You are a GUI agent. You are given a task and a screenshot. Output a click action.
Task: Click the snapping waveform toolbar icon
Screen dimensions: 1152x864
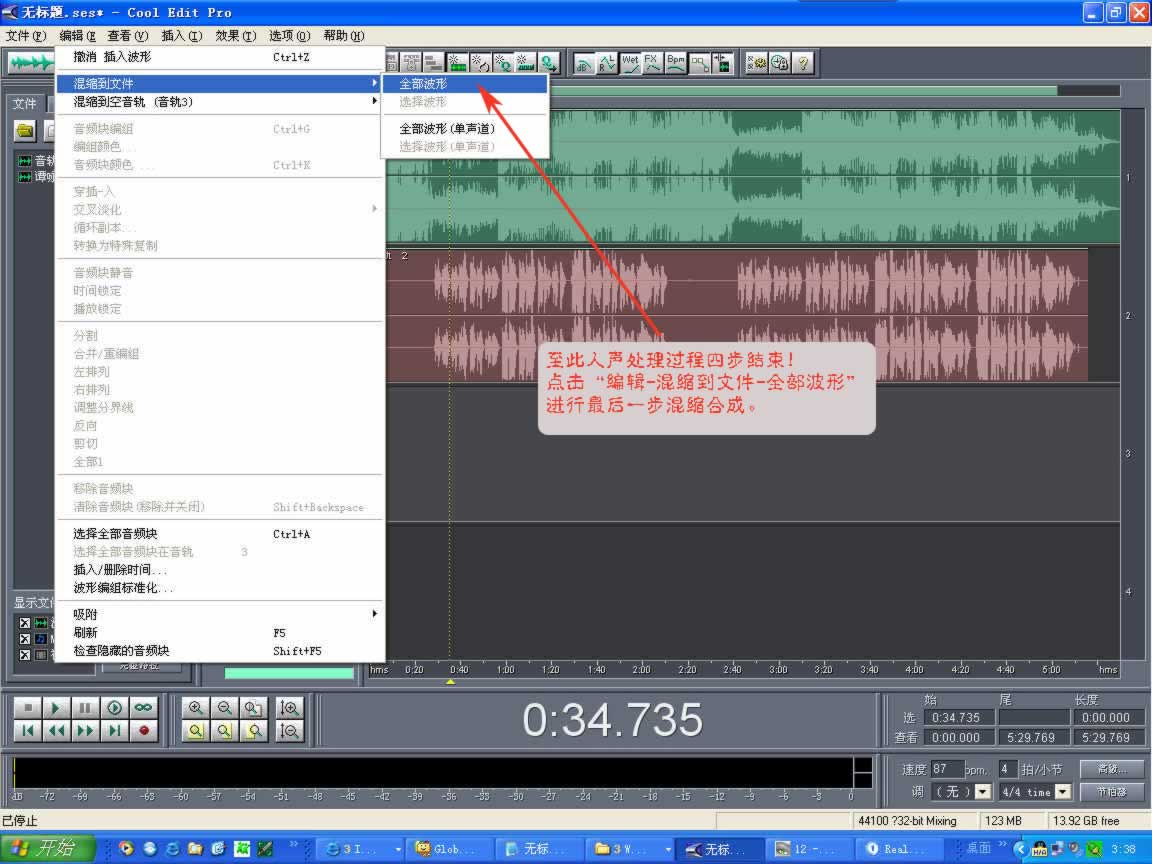click(x=722, y=64)
